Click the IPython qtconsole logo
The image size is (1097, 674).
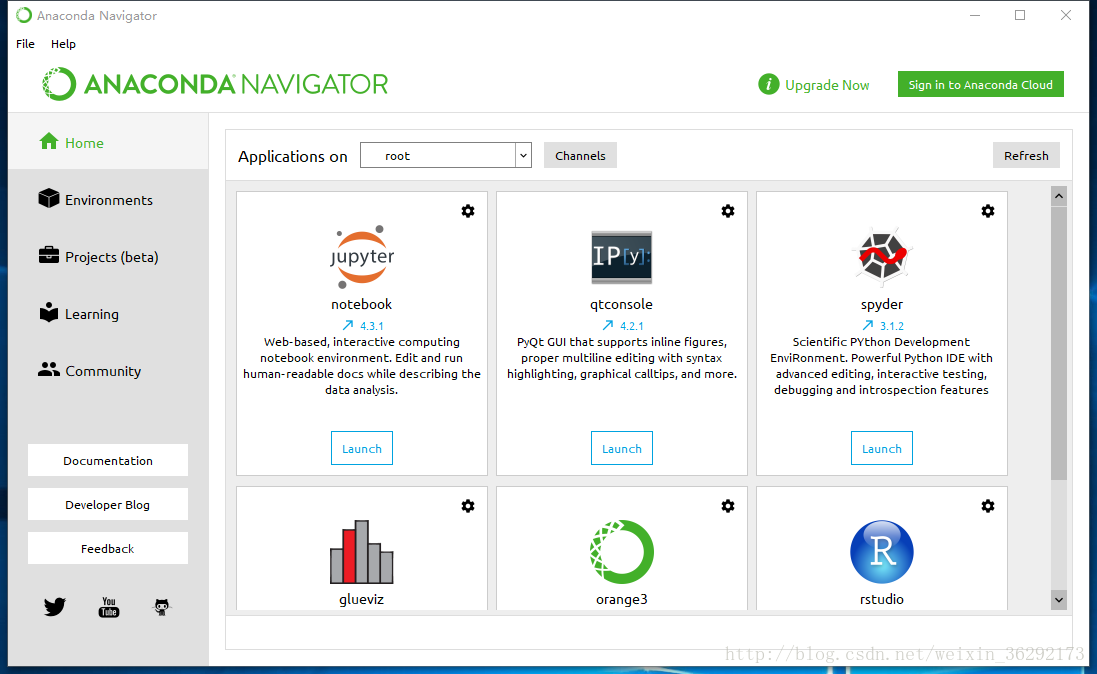[x=621, y=257]
